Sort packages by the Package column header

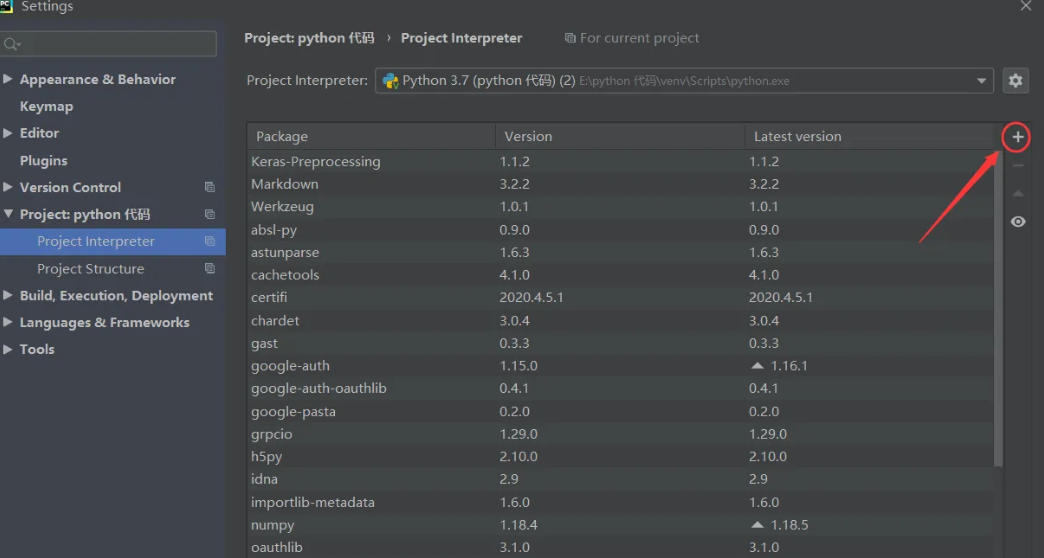tap(370, 136)
